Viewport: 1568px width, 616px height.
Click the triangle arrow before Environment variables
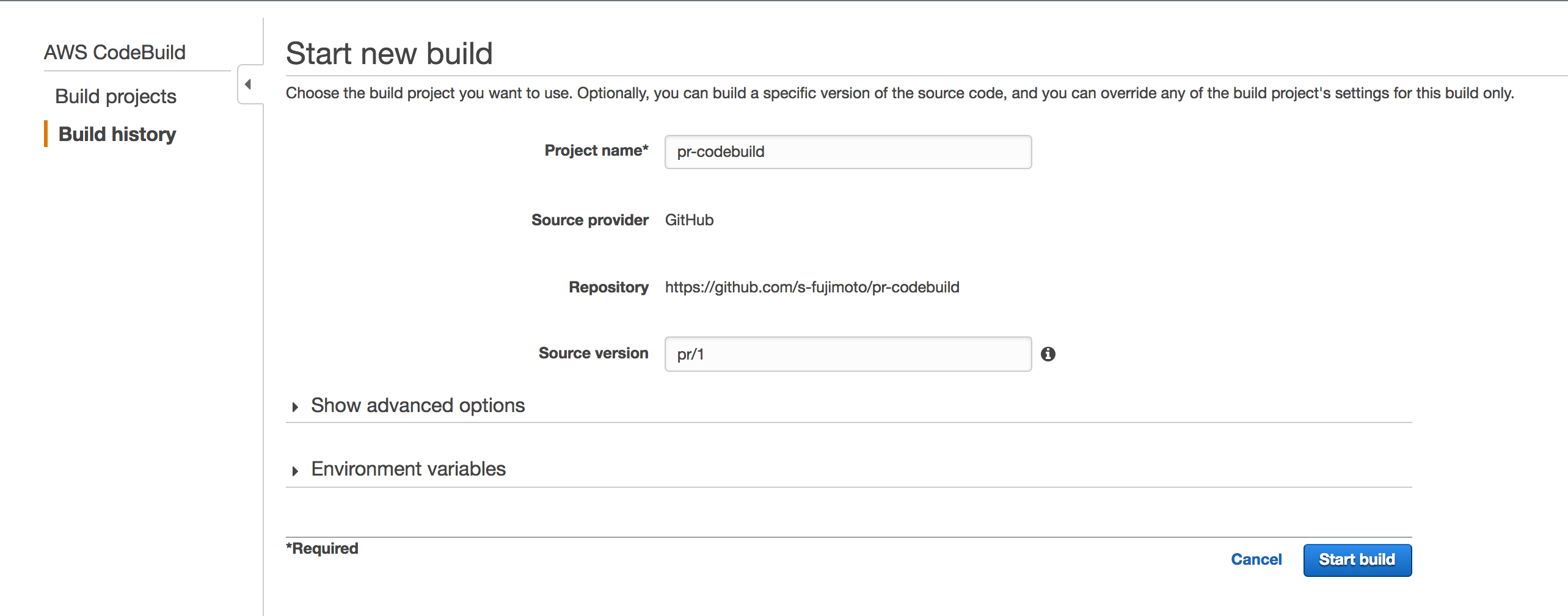(295, 471)
